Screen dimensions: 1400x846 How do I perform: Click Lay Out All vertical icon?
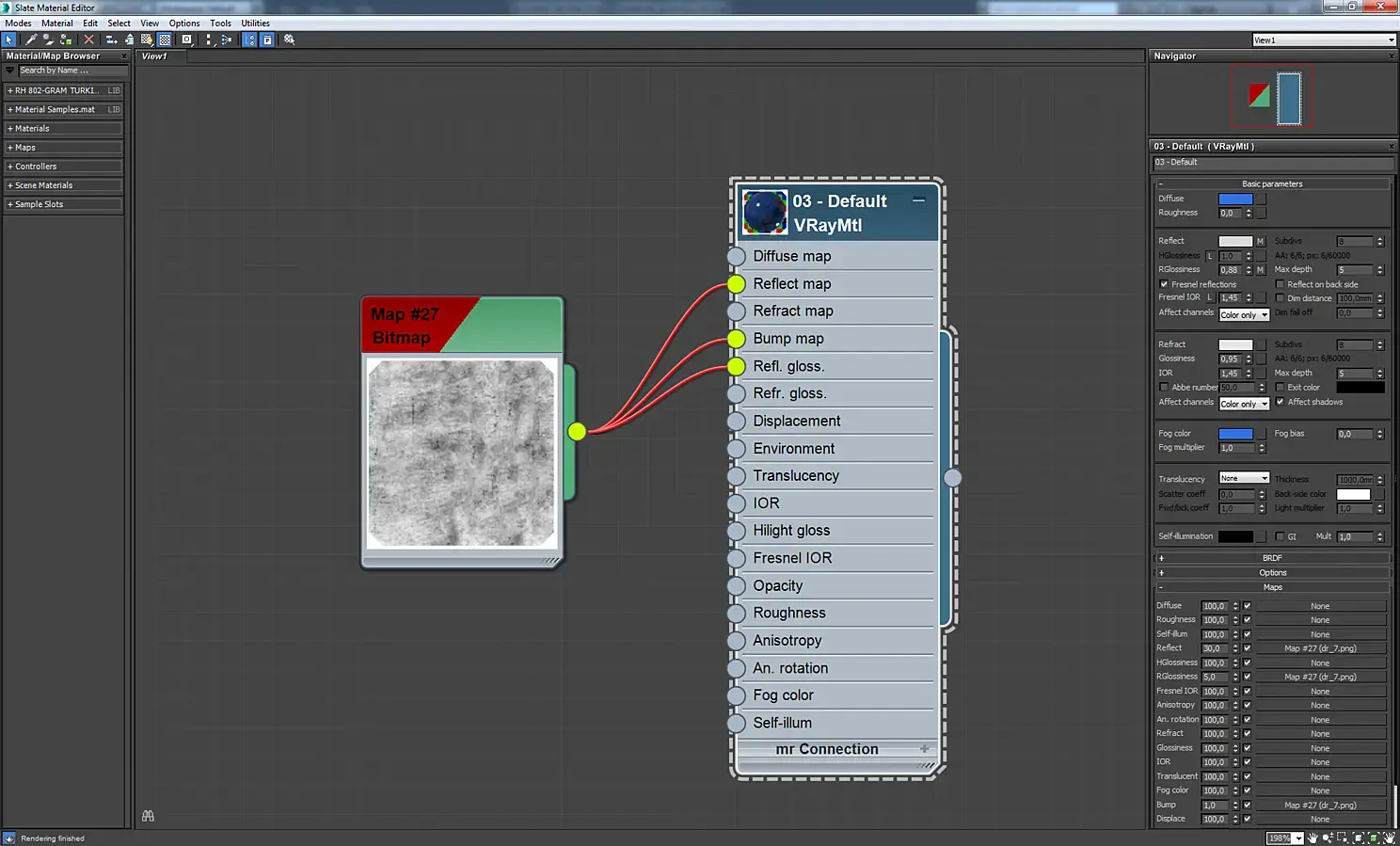pos(209,40)
